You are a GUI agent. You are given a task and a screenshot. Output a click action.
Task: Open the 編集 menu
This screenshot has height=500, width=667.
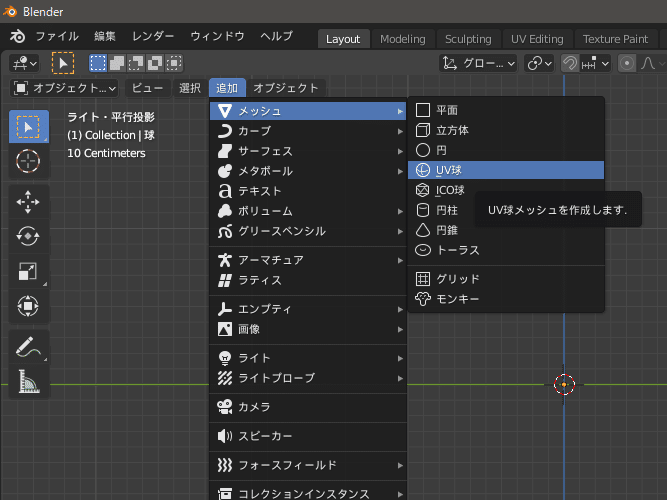pyautogui.click(x=105, y=37)
